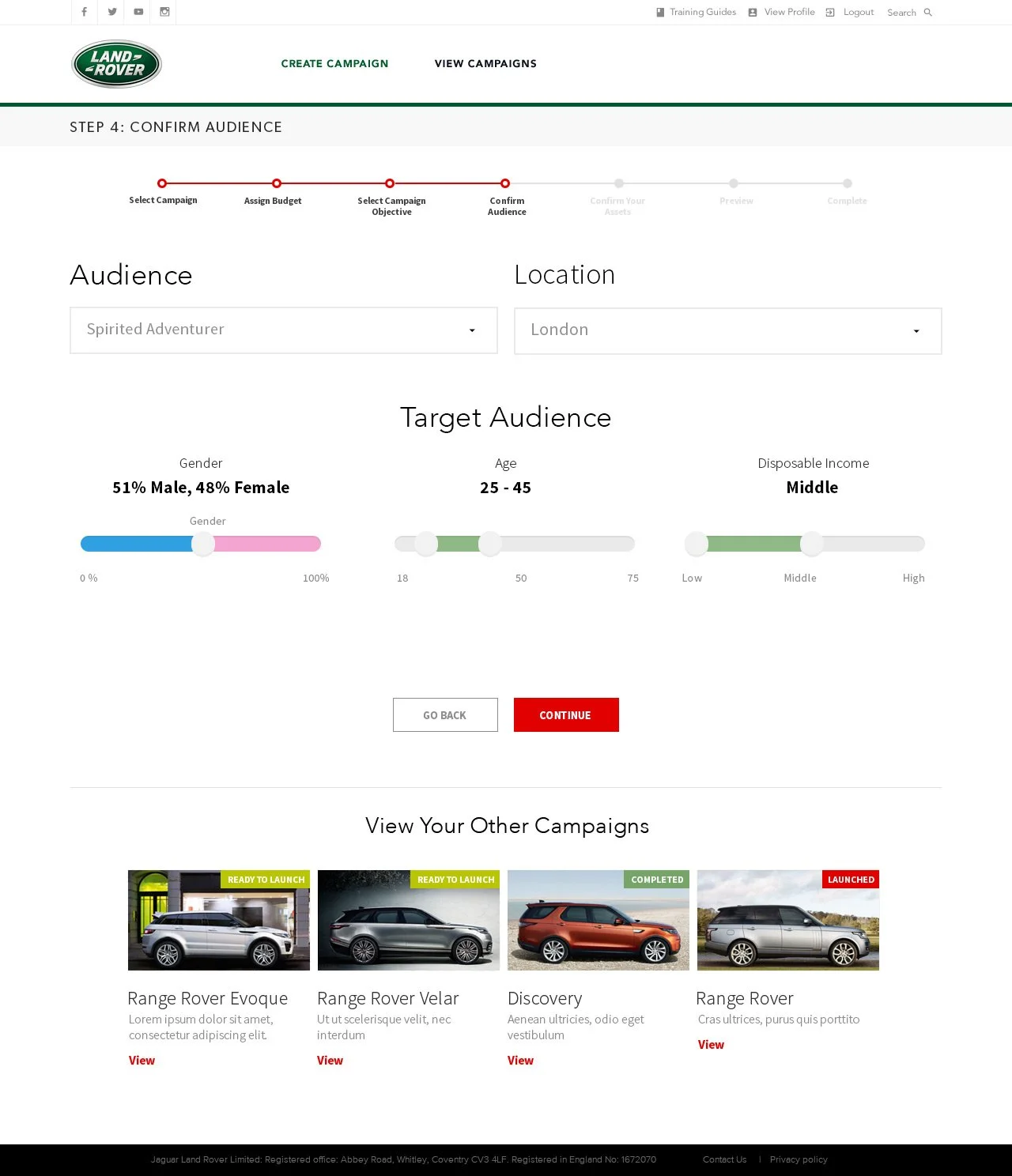Click the Logout arrow icon
This screenshot has width=1012, height=1176.
(830, 13)
